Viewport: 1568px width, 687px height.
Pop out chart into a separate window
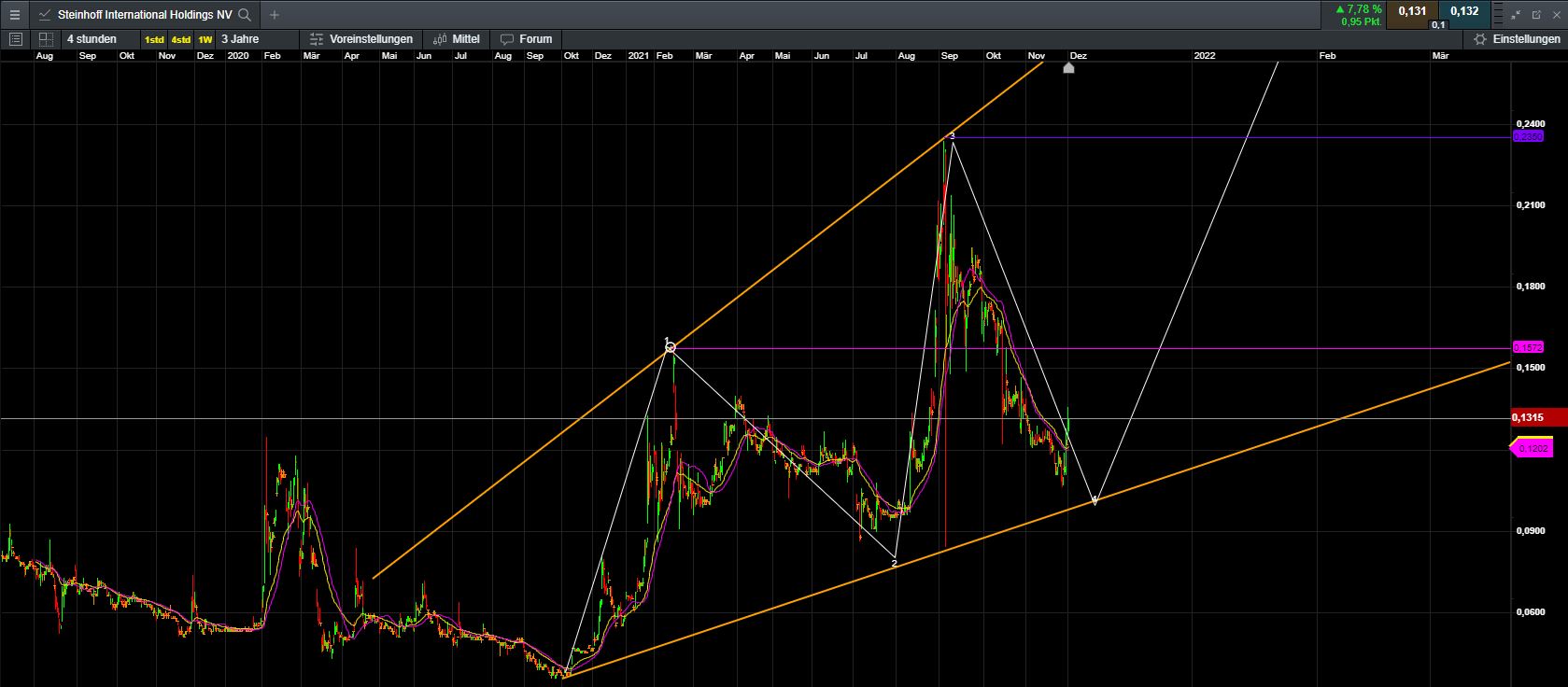[1537, 15]
